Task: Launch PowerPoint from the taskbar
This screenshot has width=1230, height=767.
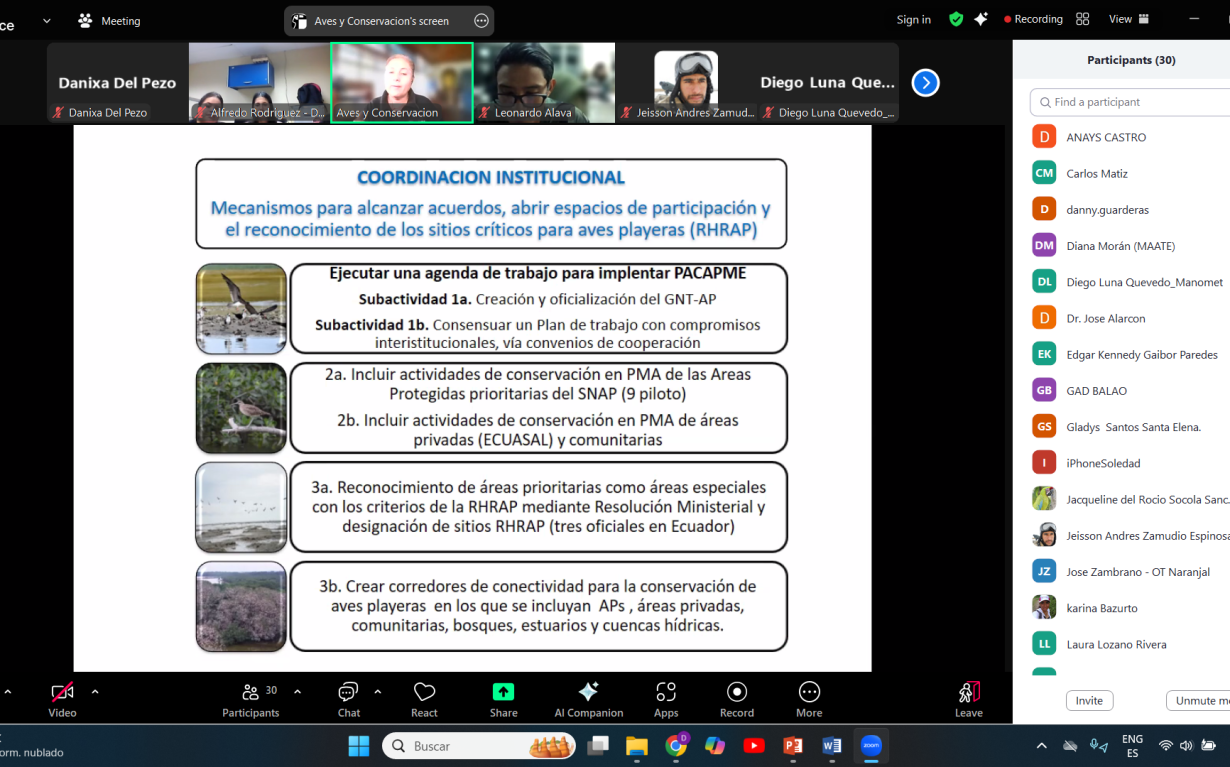Action: point(793,746)
